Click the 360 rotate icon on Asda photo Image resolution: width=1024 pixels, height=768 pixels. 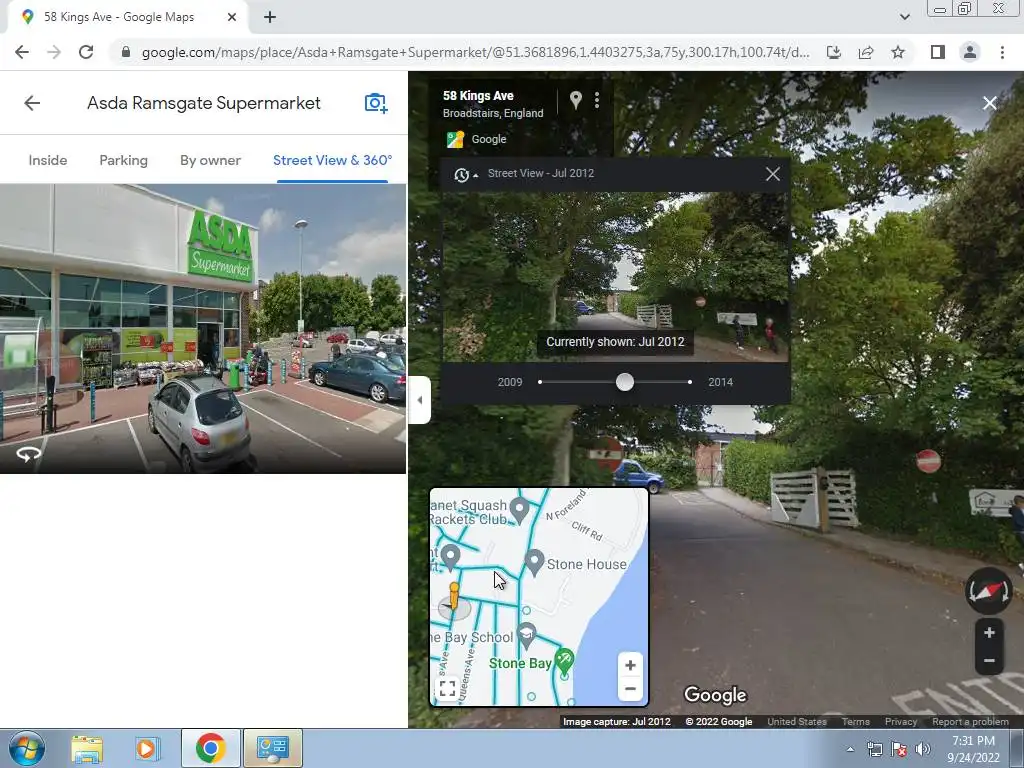pos(28,453)
